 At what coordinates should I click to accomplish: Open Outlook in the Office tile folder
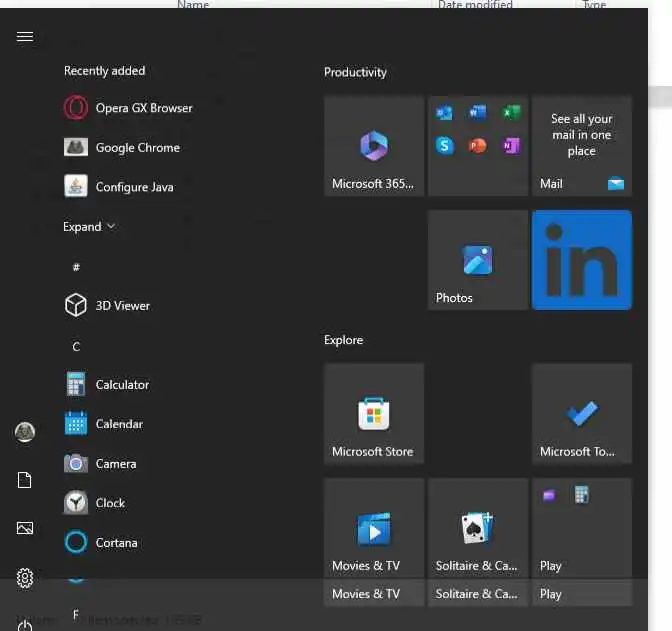pyautogui.click(x=444, y=113)
